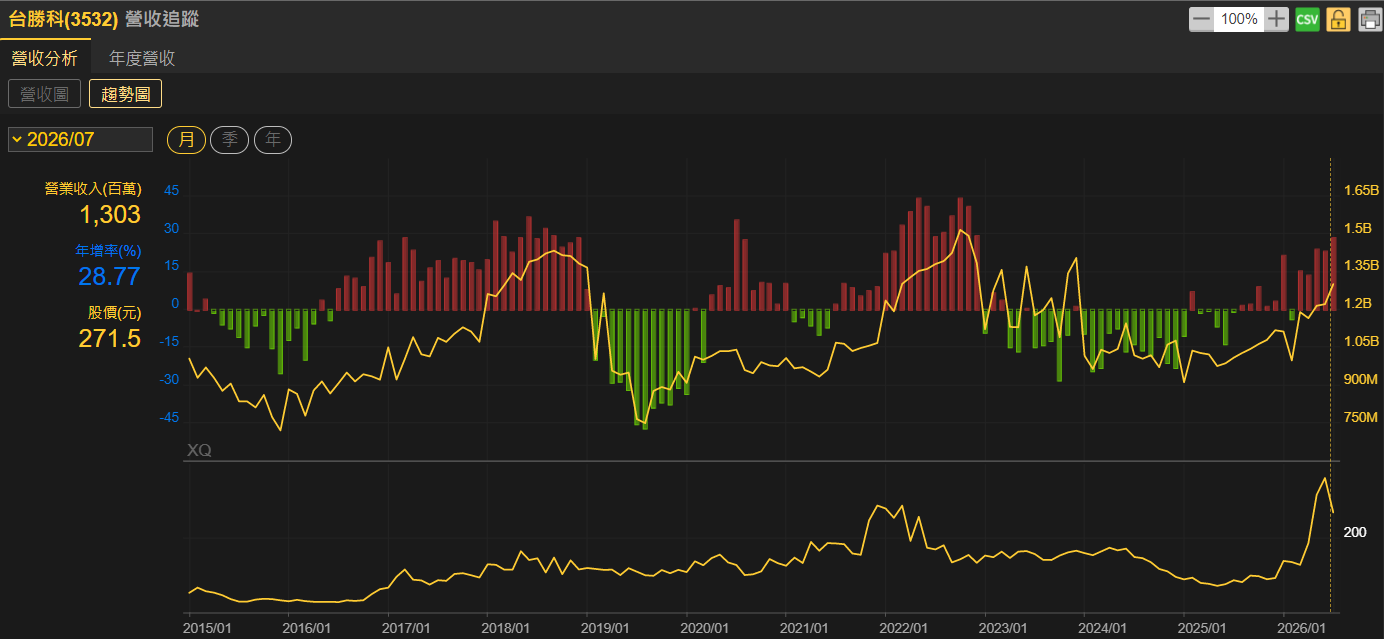Export data with the CSV icon
This screenshot has width=1384, height=639.
tap(1307, 19)
